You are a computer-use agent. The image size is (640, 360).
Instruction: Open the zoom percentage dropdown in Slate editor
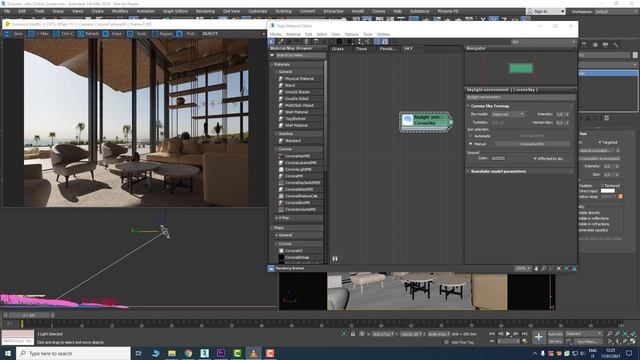(523, 269)
